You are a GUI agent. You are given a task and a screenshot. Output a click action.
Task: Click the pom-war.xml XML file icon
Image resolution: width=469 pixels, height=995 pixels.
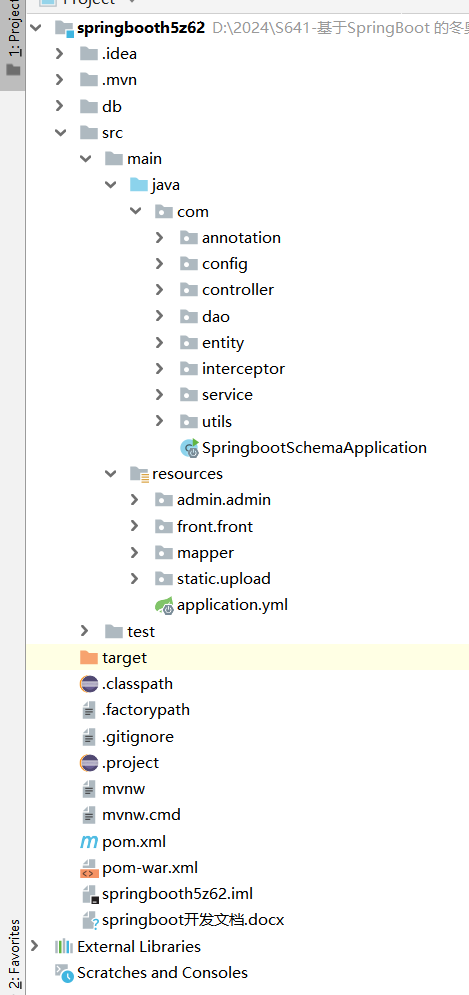pyautogui.click(x=89, y=868)
